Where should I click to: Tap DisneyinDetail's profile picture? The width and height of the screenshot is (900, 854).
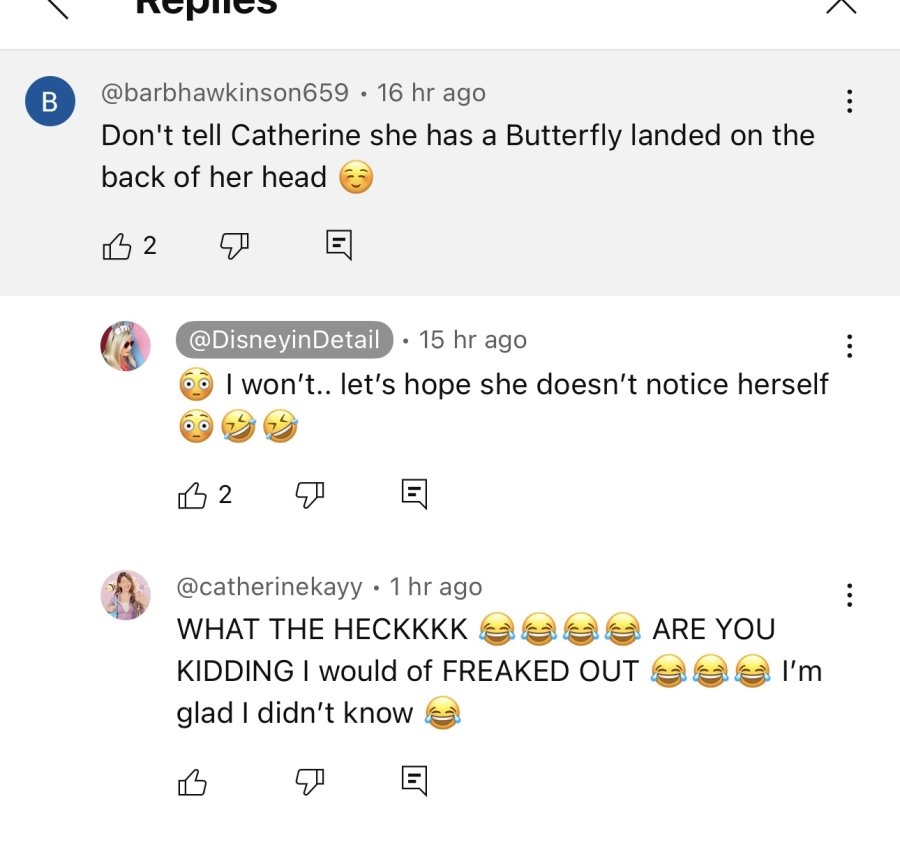pos(126,346)
